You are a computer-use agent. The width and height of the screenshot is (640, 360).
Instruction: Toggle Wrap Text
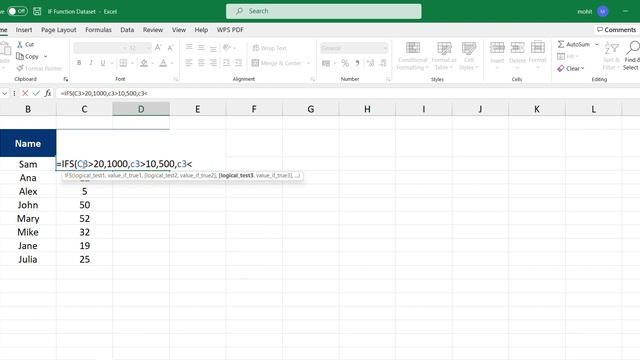(269, 48)
